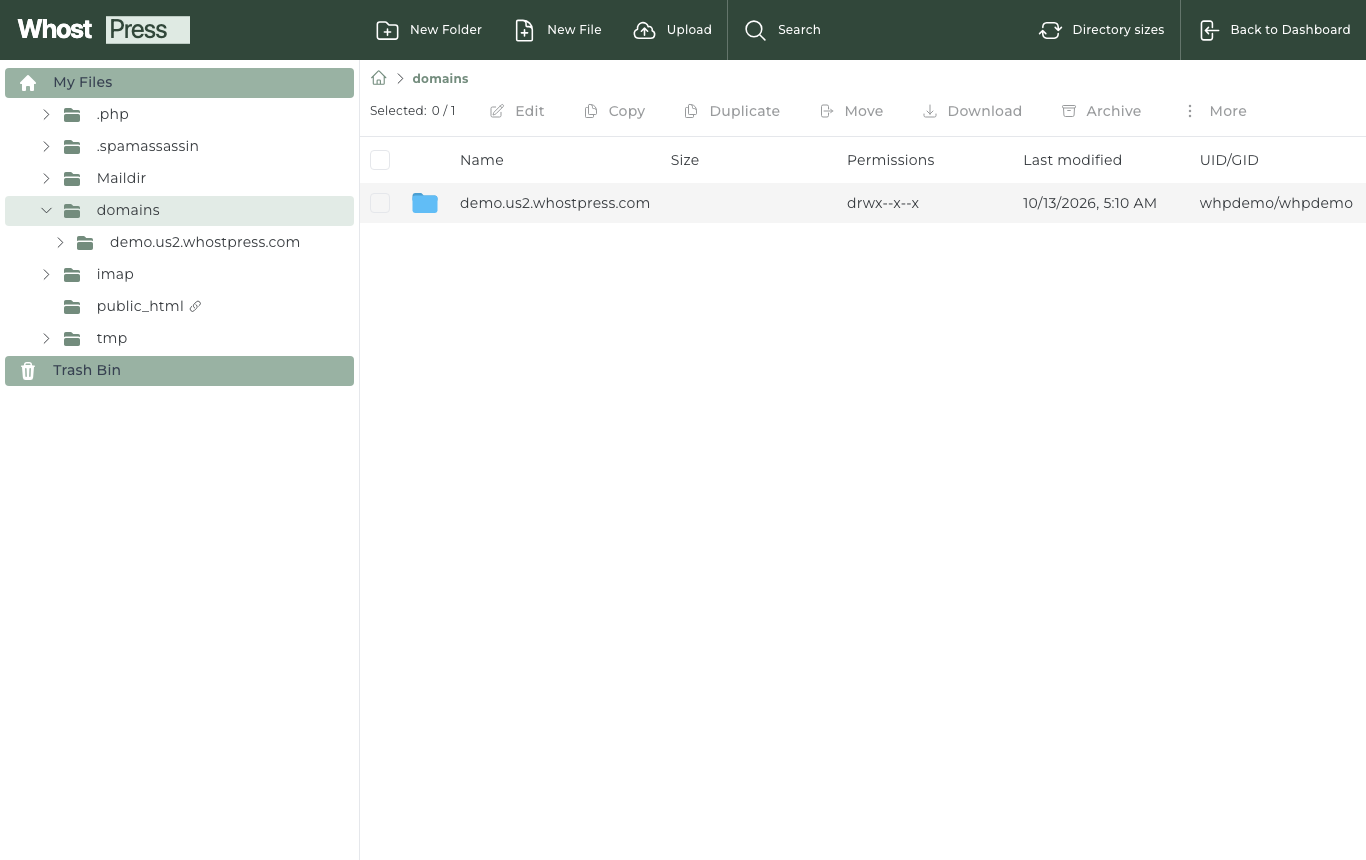Open the More three-dots menu icon
This screenshot has width=1366, height=860.
pyautogui.click(x=1190, y=111)
